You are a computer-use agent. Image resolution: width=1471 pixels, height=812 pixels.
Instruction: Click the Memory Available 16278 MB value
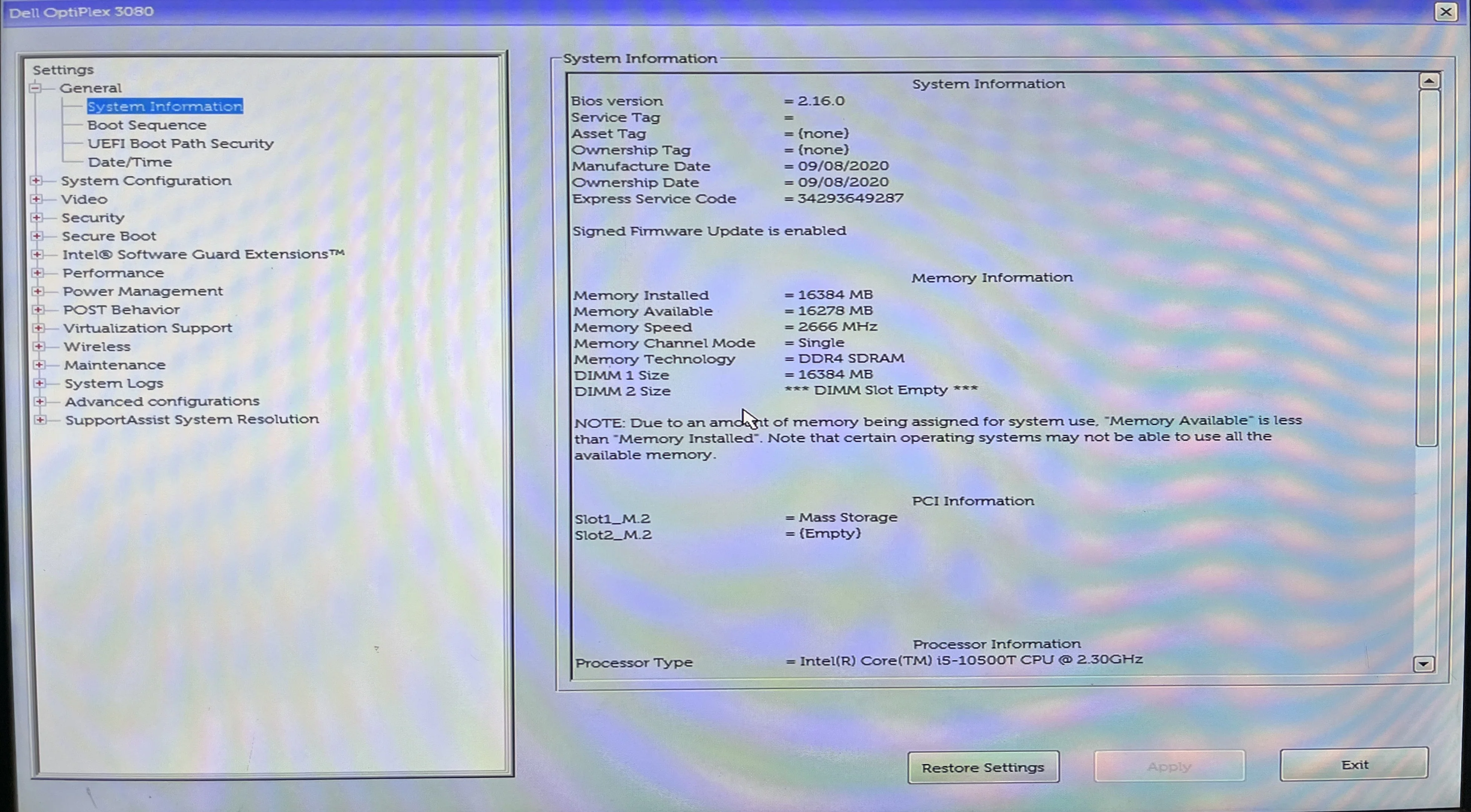point(835,310)
